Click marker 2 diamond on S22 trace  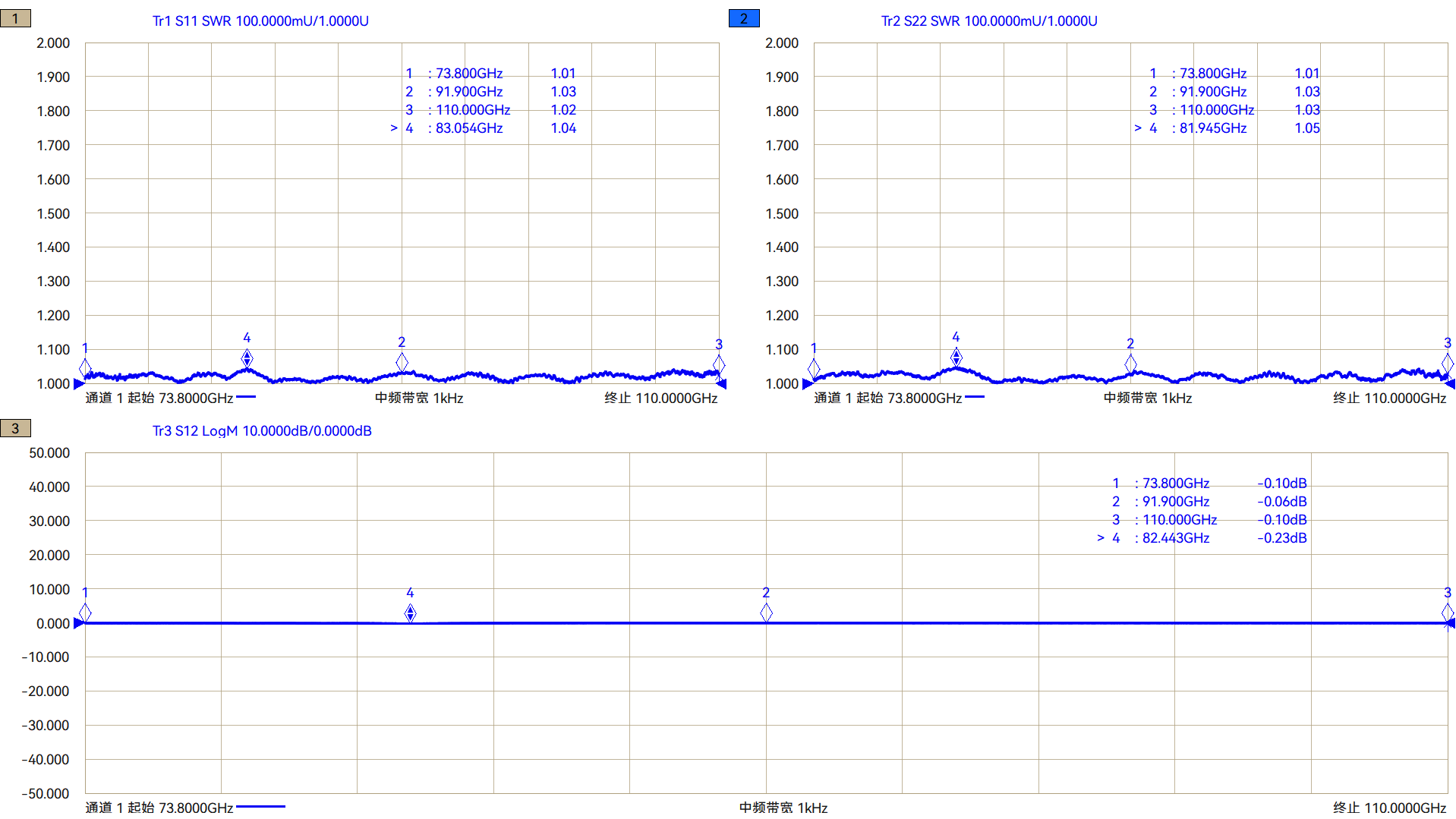coord(1130,364)
